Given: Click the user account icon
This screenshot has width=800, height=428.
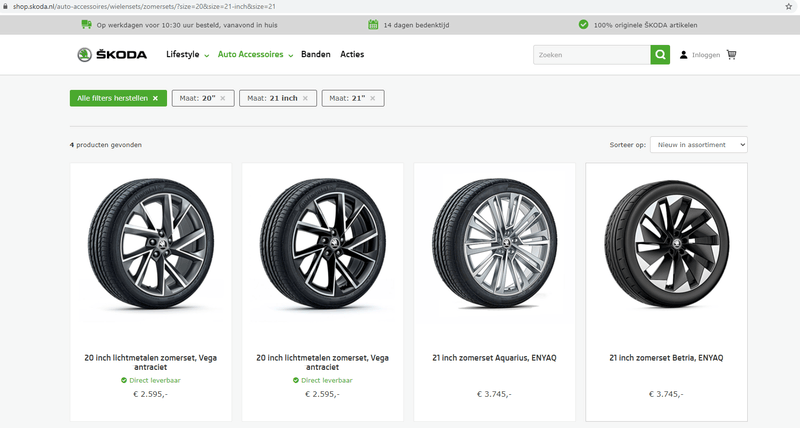Looking at the screenshot, I should 684,55.
